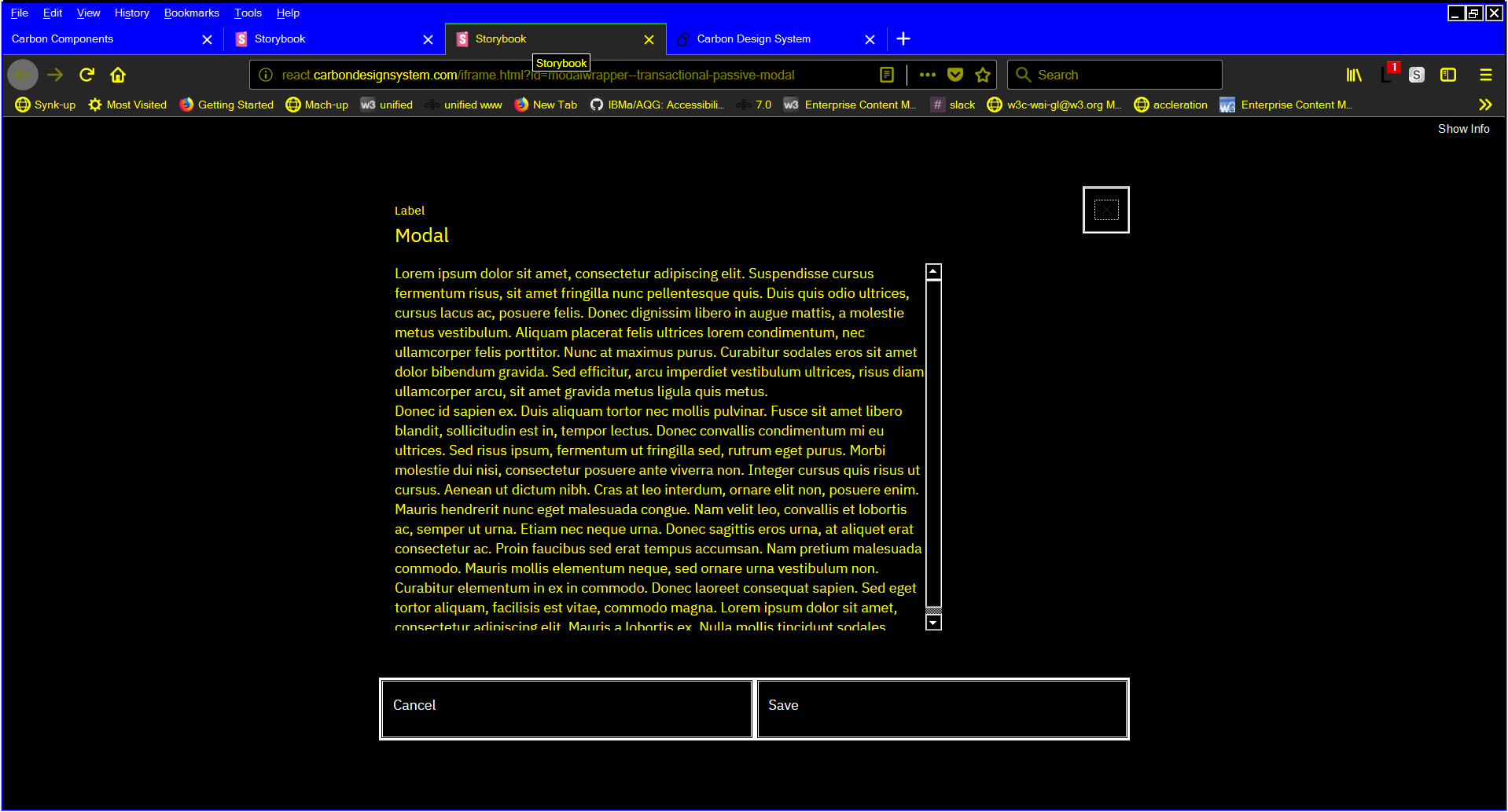1508x812 pixels.
Task: Open the Tools menu
Action: 248,13
